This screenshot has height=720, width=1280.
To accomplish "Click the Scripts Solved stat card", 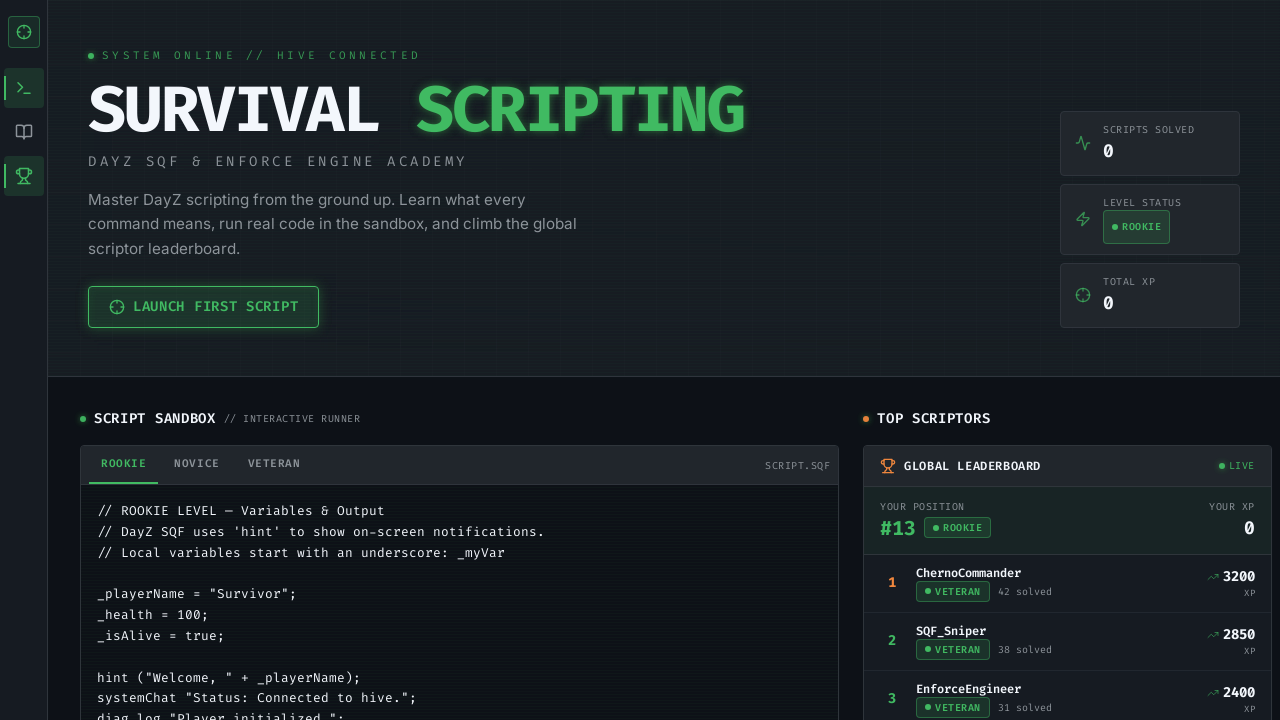I will [x=1150, y=143].
